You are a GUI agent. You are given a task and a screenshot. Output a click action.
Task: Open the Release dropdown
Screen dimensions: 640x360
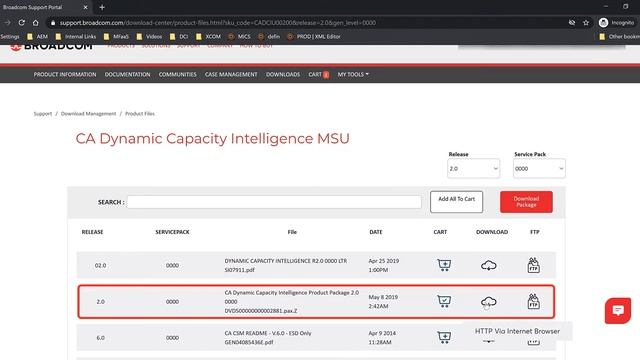[x=473, y=169]
